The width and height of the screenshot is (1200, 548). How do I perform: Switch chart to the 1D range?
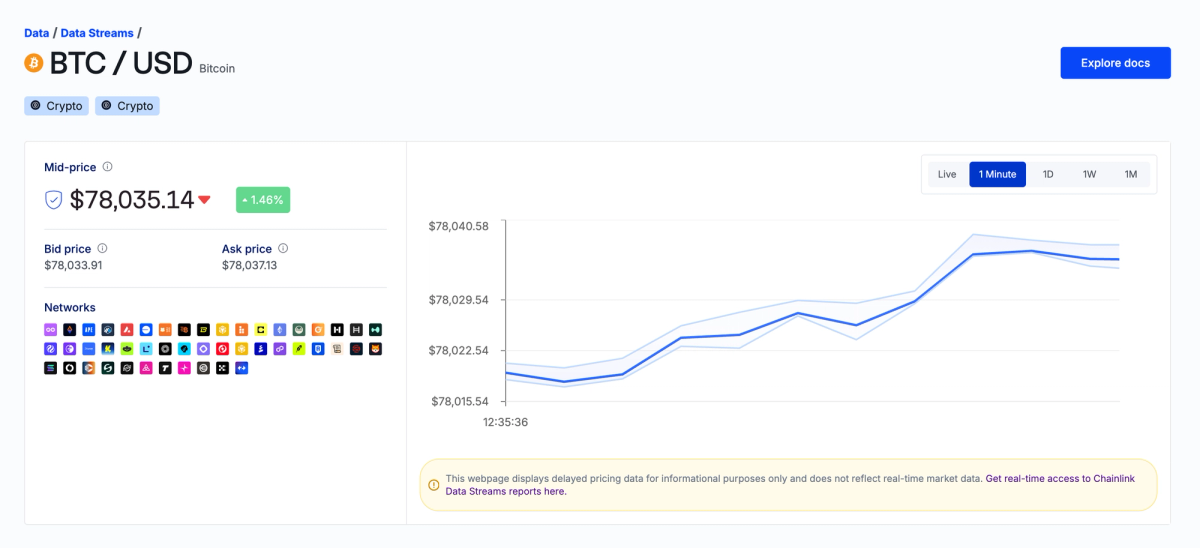pos(1048,174)
